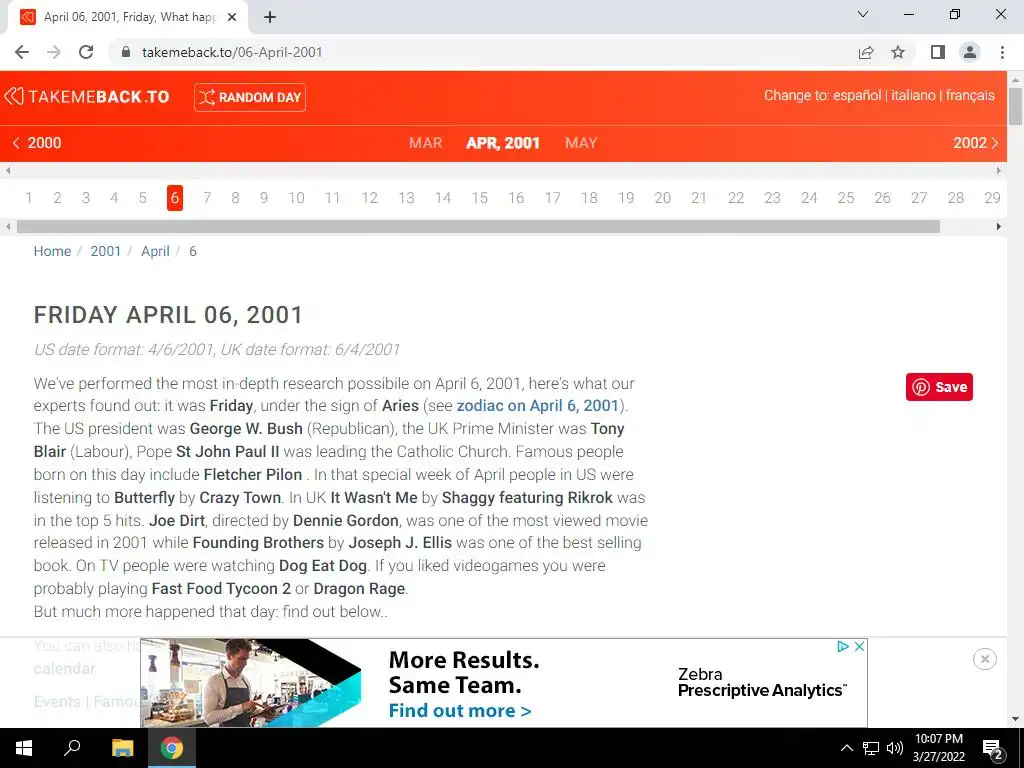
Task: Go to next year 2002
Action: (976, 143)
